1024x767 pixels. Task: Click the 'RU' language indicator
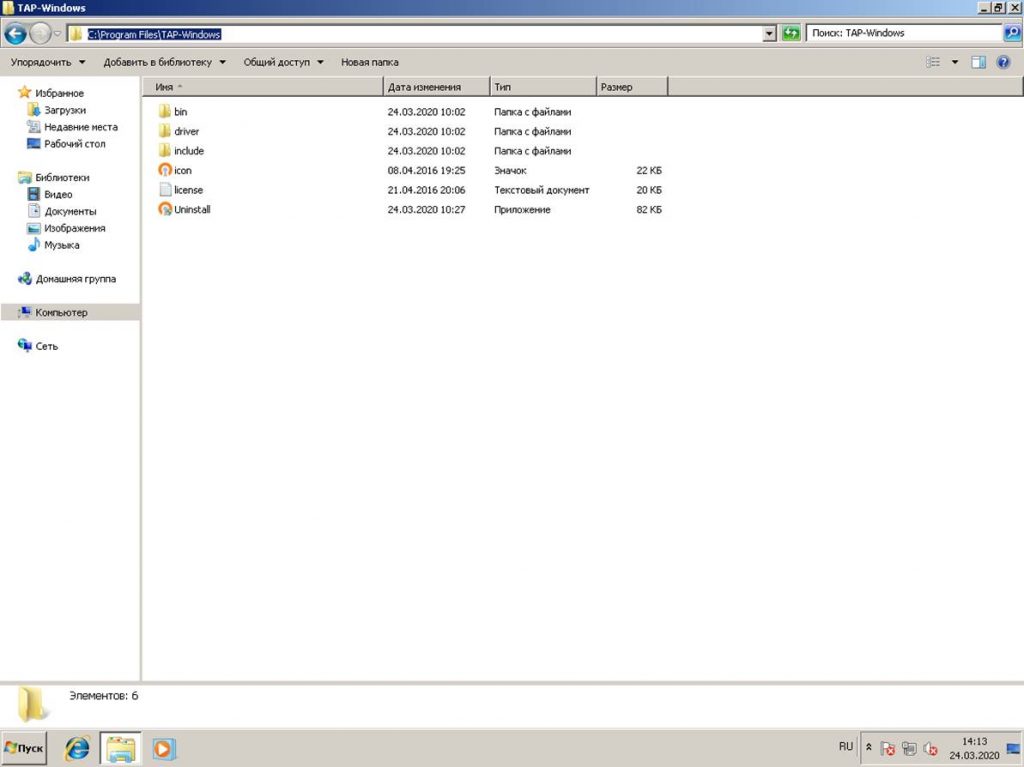pos(846,746)
